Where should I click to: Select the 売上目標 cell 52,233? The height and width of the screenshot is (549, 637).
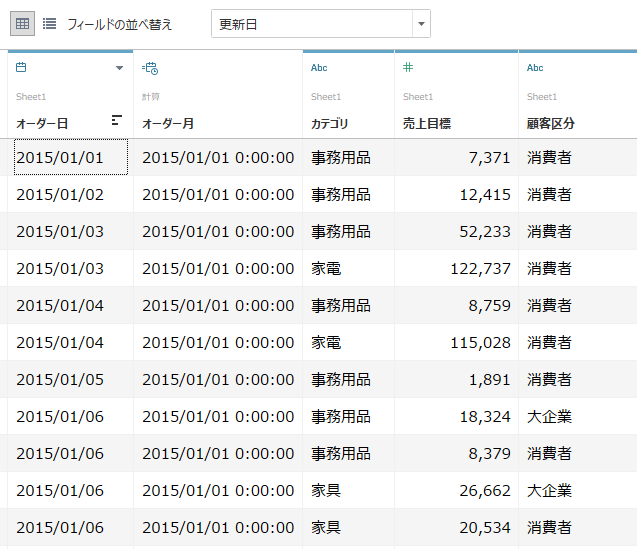(456, 231)
